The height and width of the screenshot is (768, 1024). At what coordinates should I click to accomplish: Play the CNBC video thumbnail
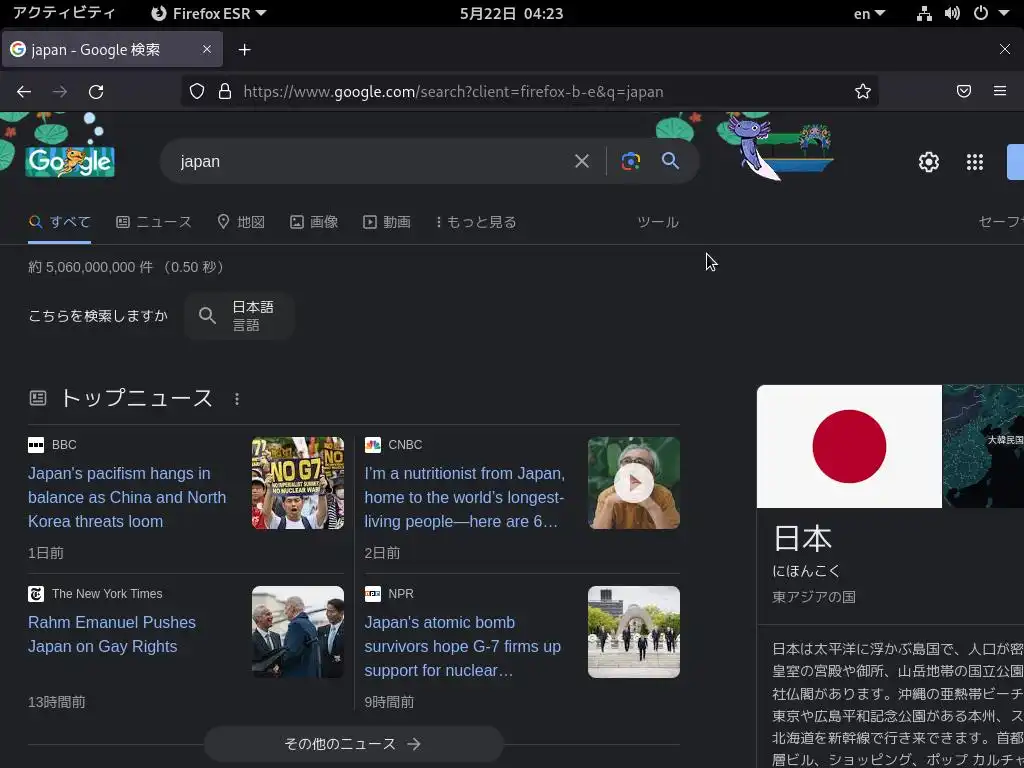[633, 483]
